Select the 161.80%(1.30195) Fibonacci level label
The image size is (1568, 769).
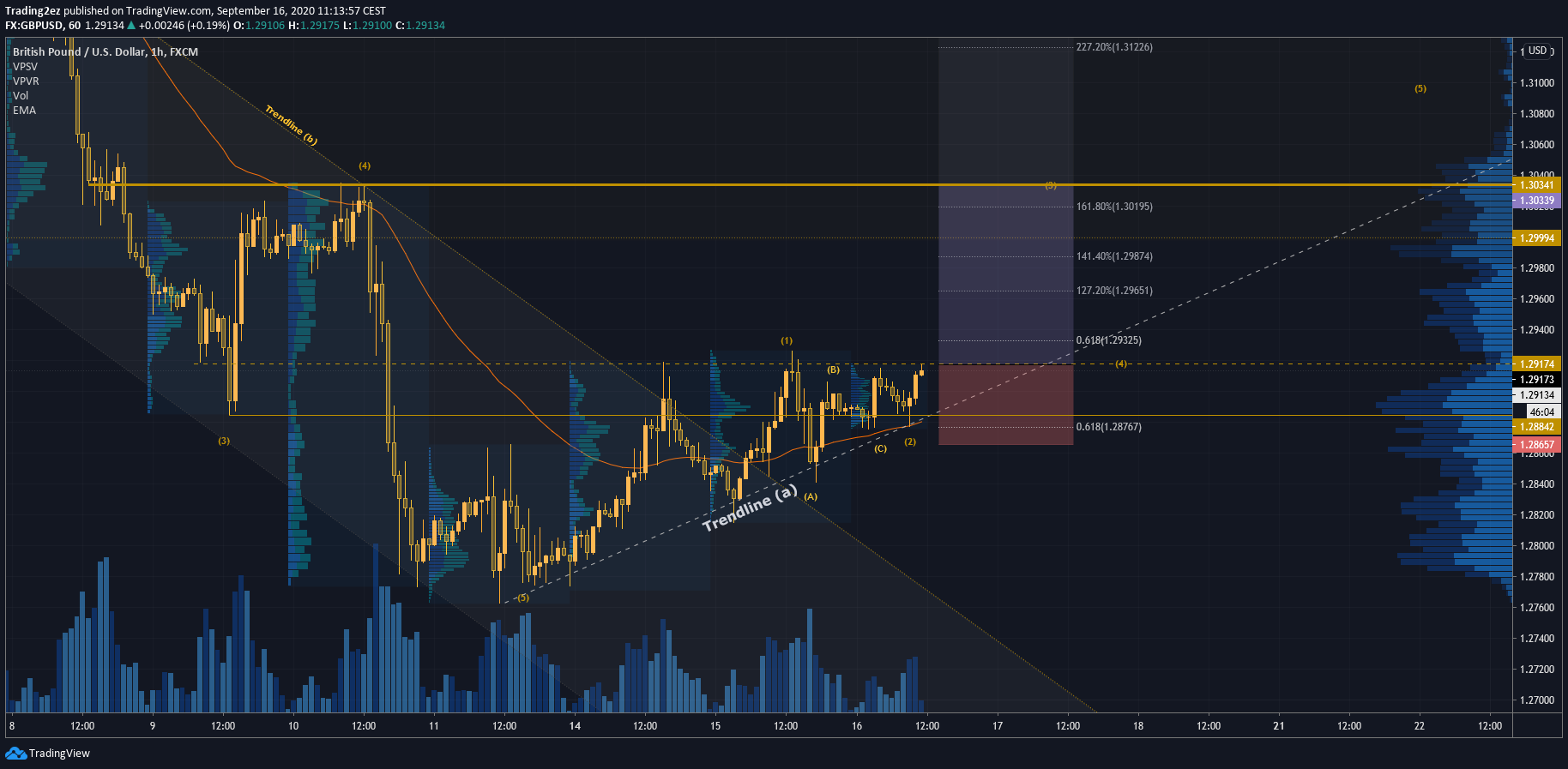click(1114, 207)
